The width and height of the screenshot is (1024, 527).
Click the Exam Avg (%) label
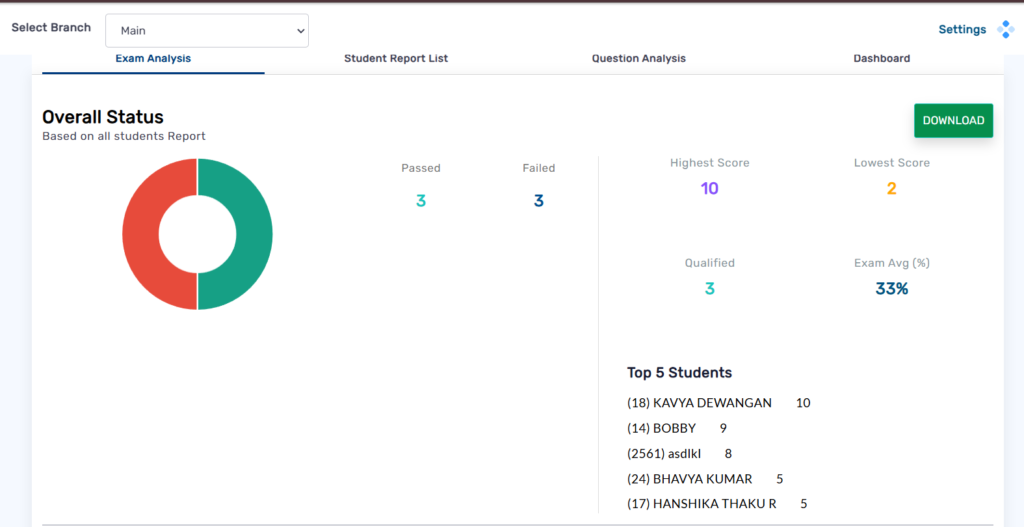pos(891,263)
